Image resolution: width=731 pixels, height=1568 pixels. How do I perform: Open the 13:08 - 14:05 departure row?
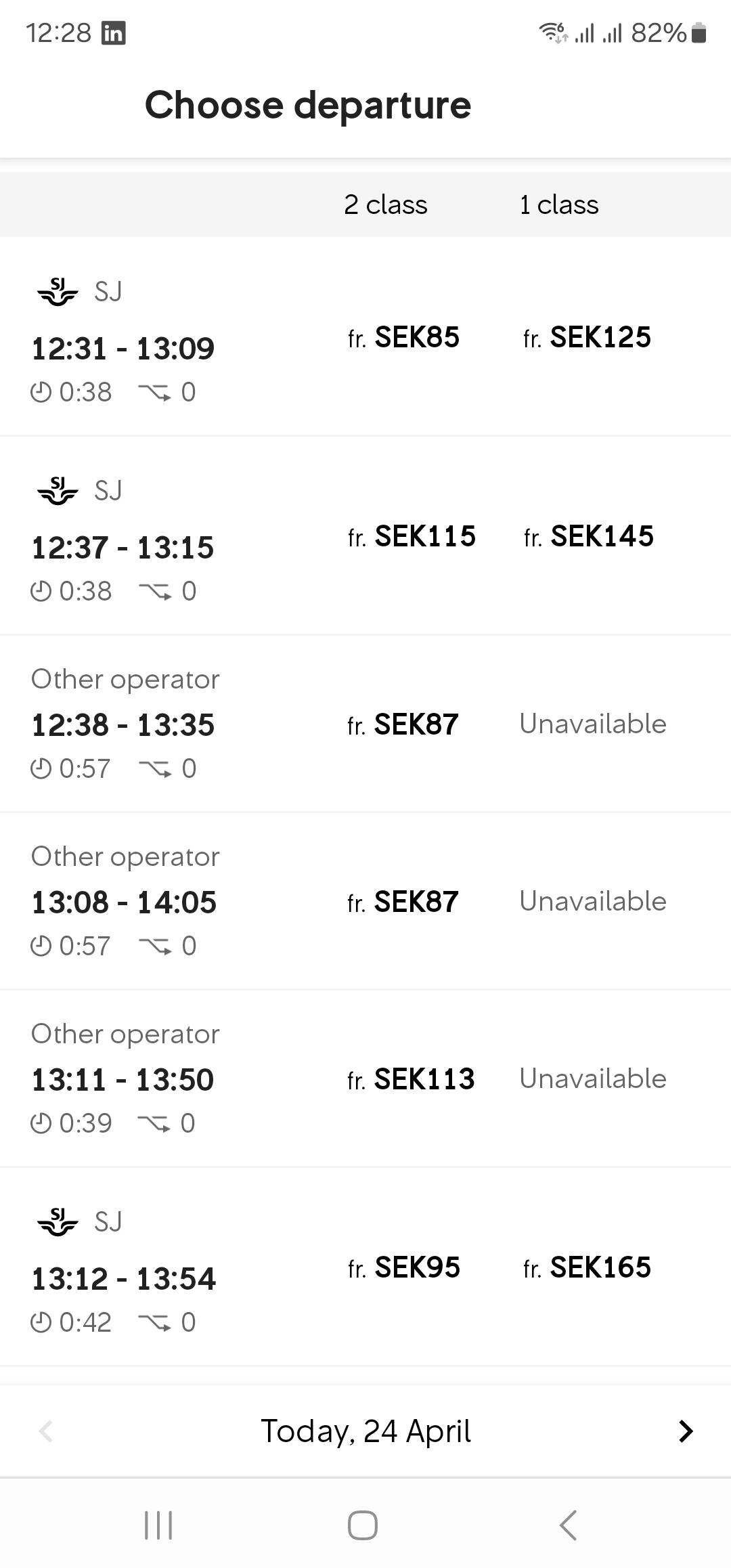click(125, 902)
